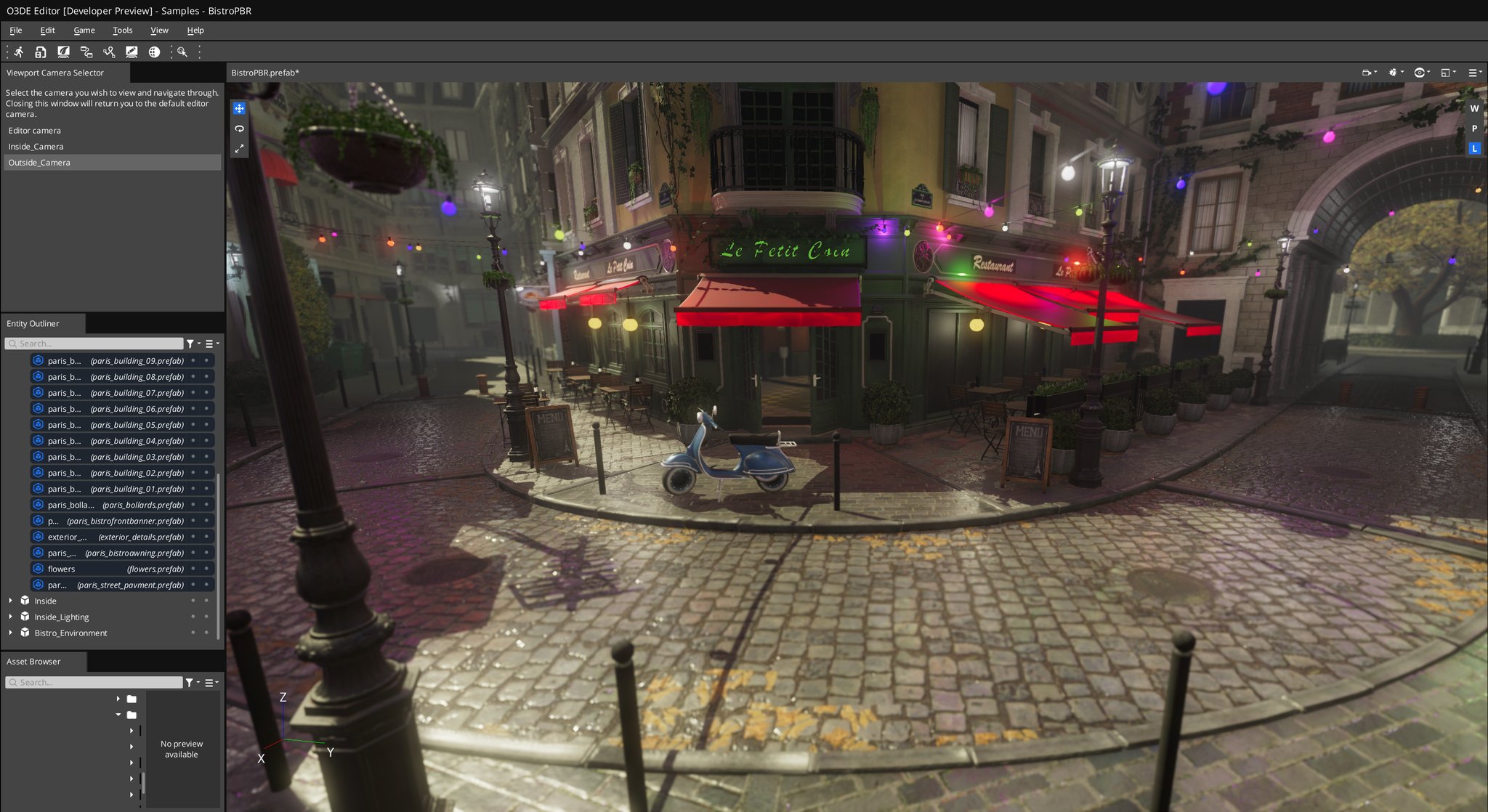Select Inside_Camera in camera list
This screenshot has height=812, width=1488.
[x=36, y=147]
